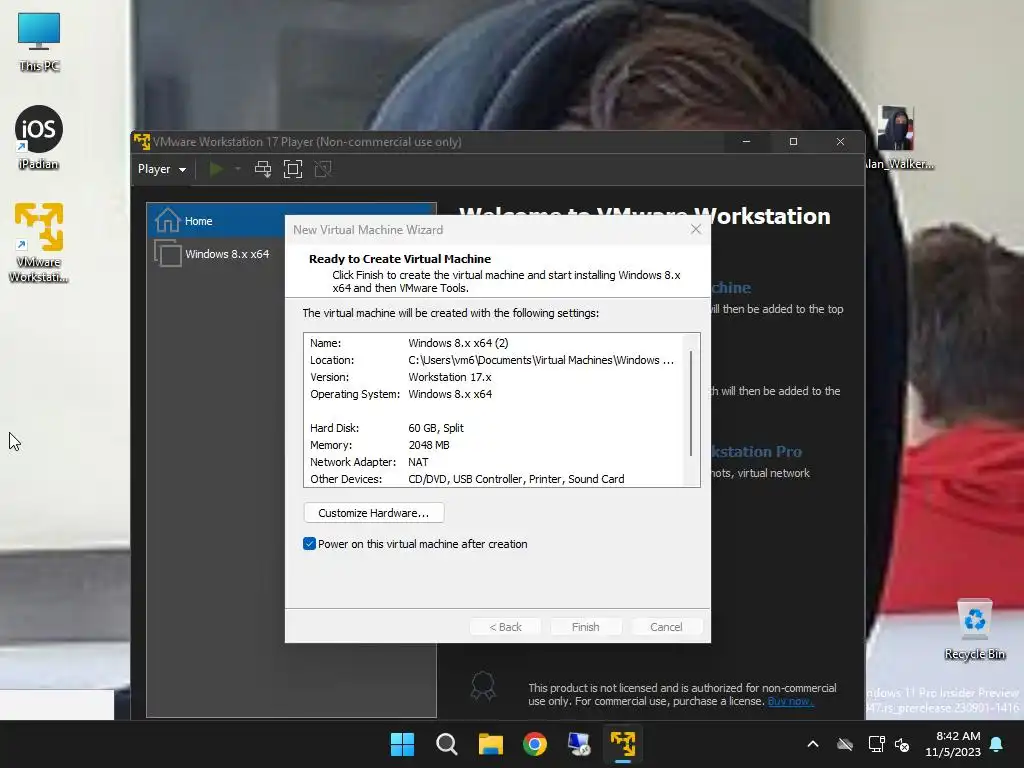Viewport: 1024px width, 768px height.
Task: Open File Explorer from taskbar
Action: [x=490, y=744]
